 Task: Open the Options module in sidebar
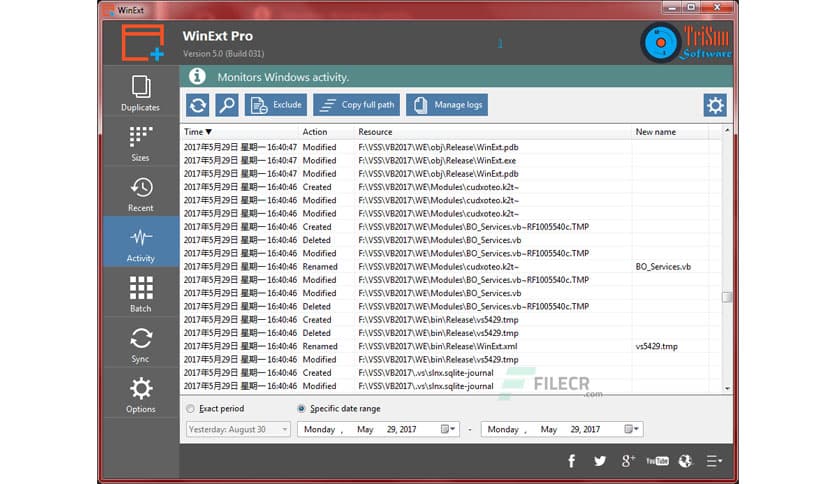pos(141,394)
